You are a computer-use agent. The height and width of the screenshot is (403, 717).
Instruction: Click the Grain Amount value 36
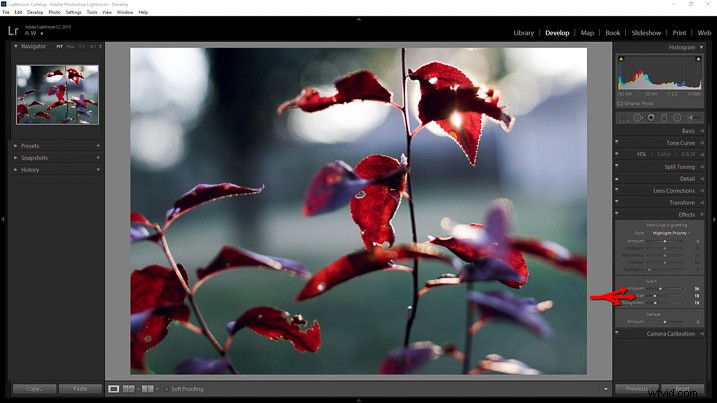697,289
